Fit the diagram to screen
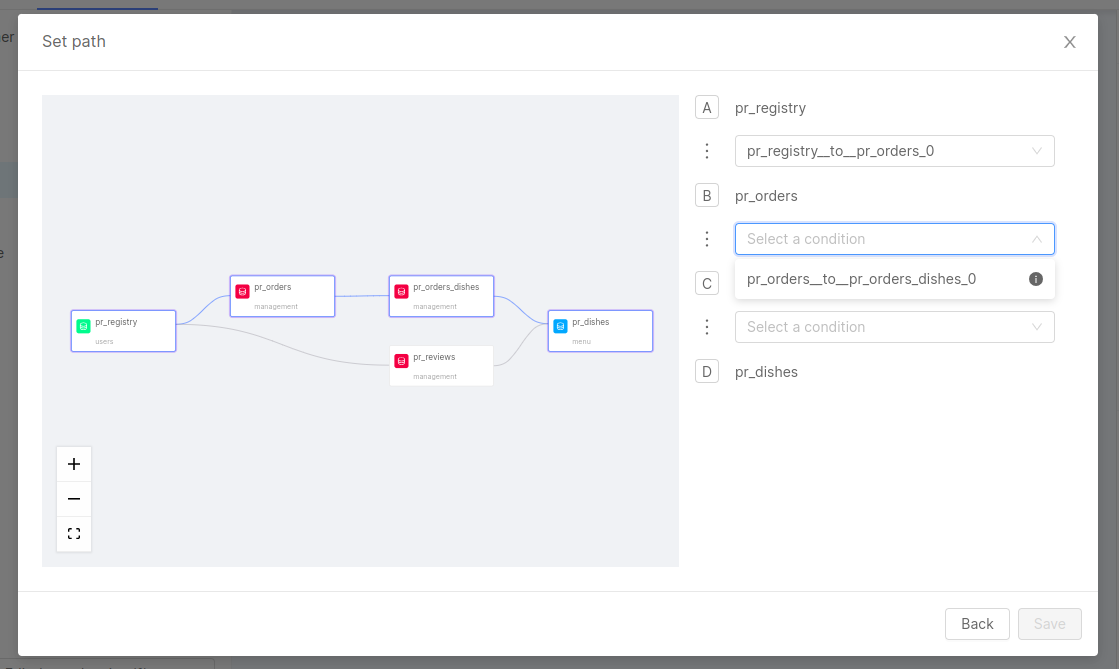 (73, 533)
